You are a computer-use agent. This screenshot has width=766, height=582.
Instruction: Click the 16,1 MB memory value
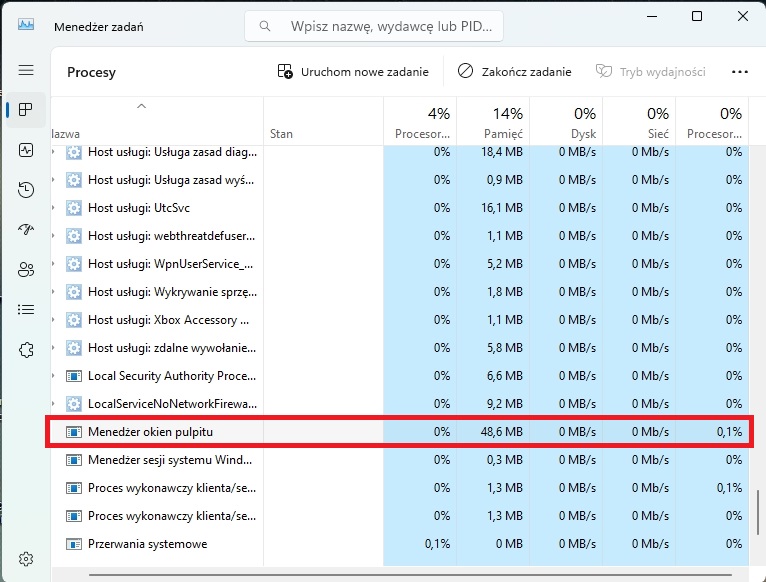501,208
